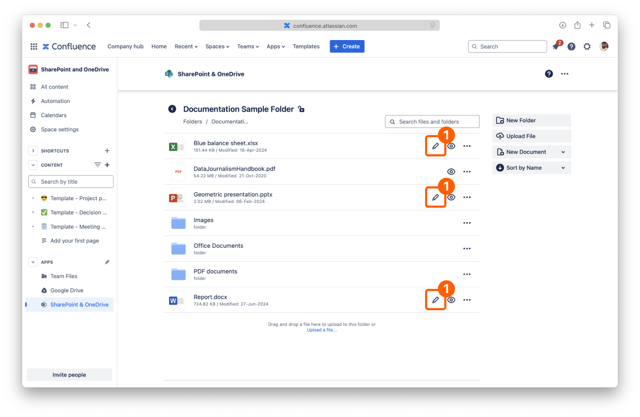The width and height of the screenshot is (640, 417).
Task: Collapse the Shortcuts section in sidebar
Action: (33, 151)
